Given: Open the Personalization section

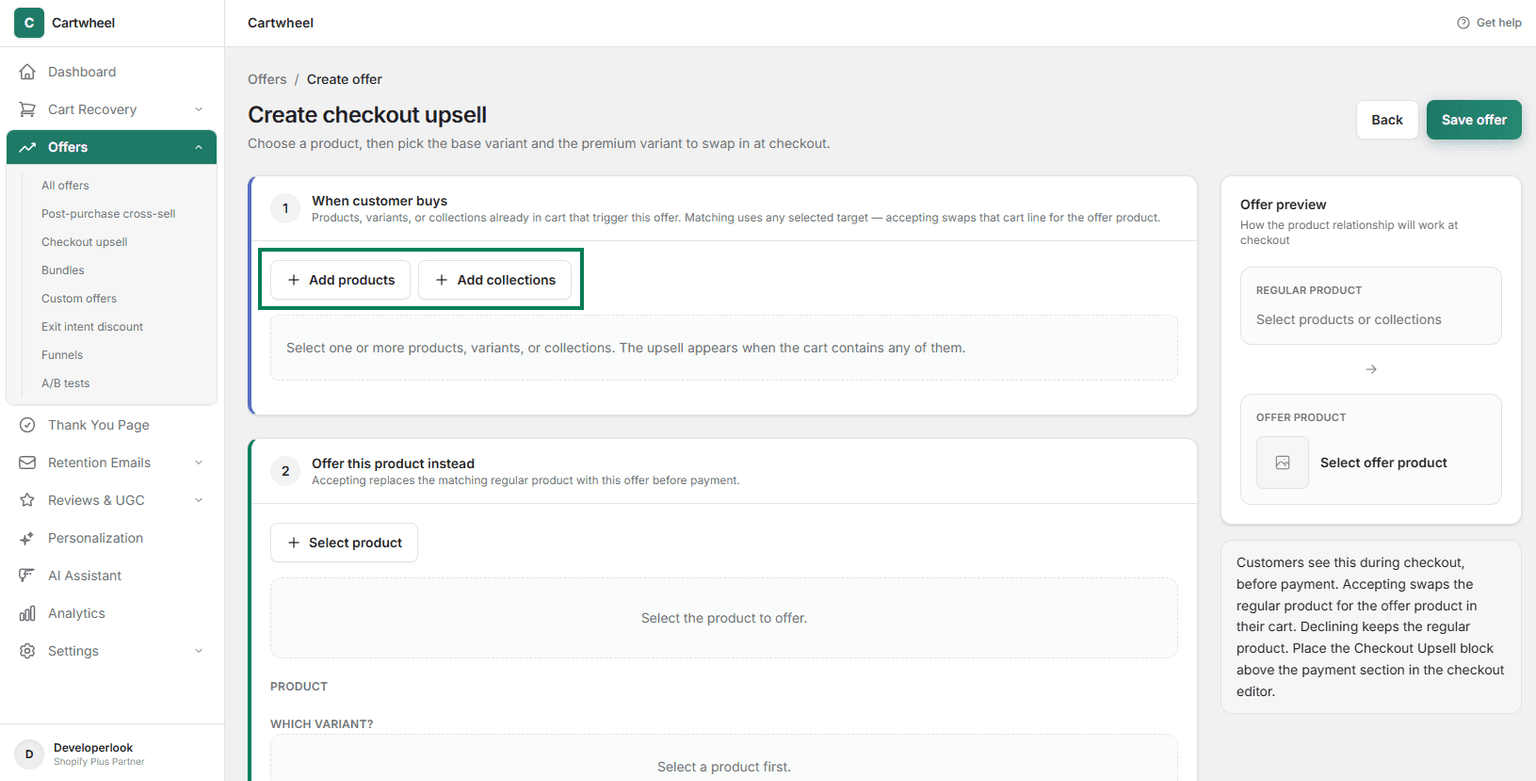Looking at the screenshot, I should coord(112,538).
